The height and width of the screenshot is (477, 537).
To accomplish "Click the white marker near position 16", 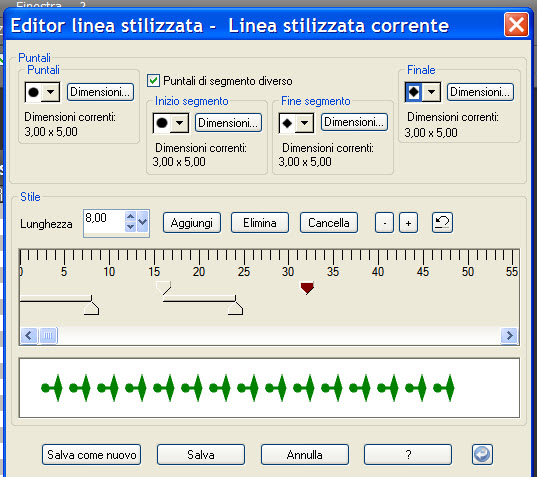I will click(x=163, y=288).
